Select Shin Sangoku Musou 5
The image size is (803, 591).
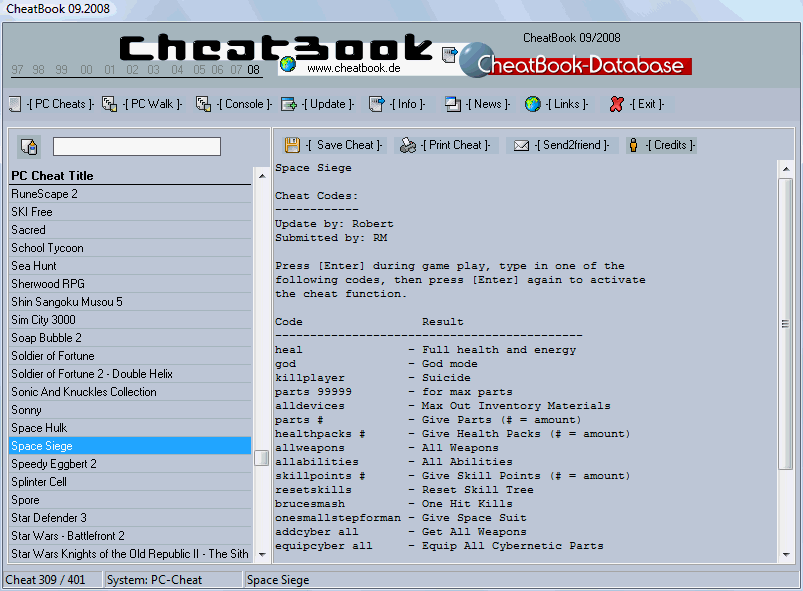pos(131,302)
